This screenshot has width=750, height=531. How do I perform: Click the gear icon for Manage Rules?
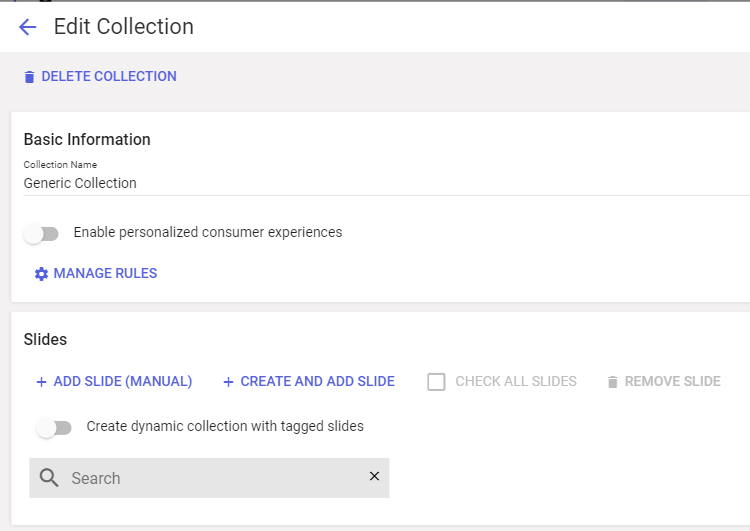(x=41, y=274)
